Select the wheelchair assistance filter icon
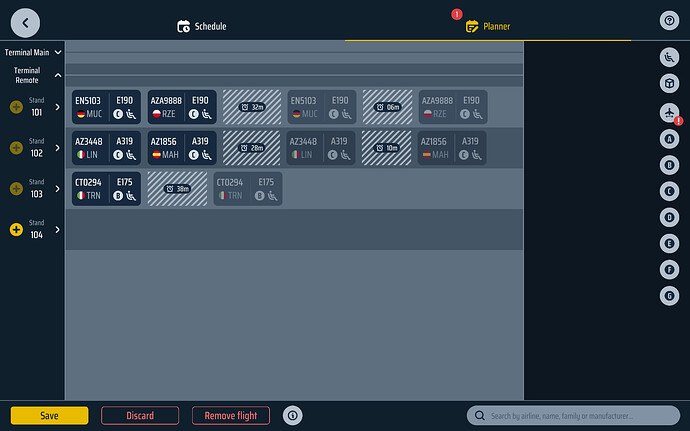 click(x=669, y=57)
